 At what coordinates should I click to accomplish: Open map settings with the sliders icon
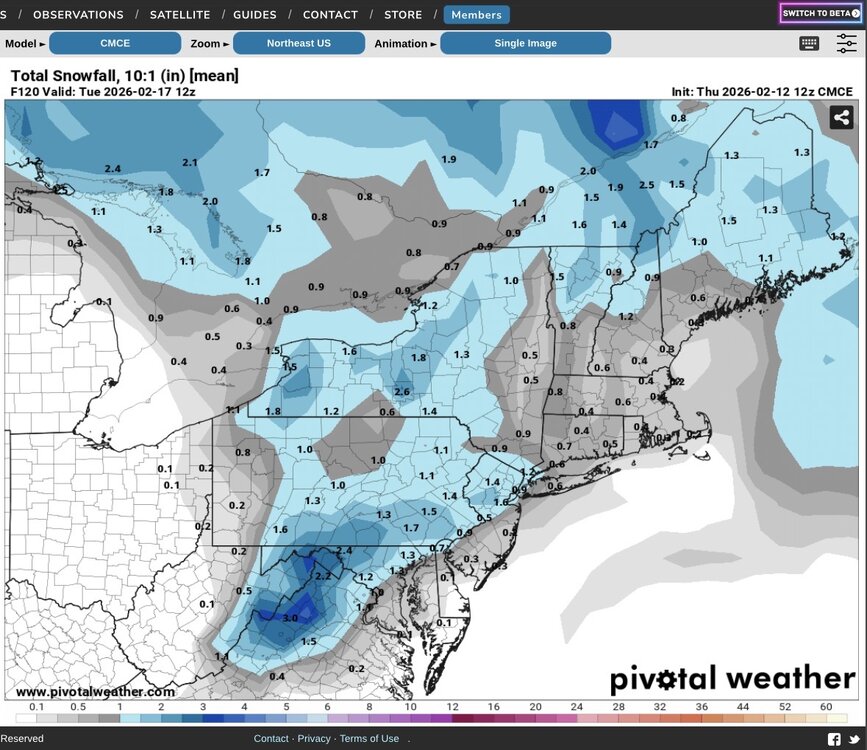pos(846,44)
